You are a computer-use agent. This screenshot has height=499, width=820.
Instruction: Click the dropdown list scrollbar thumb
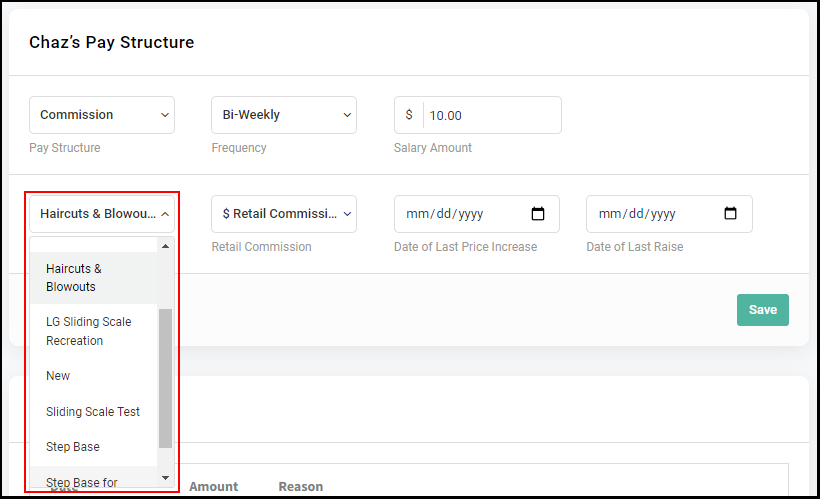[x=165, y=378]
